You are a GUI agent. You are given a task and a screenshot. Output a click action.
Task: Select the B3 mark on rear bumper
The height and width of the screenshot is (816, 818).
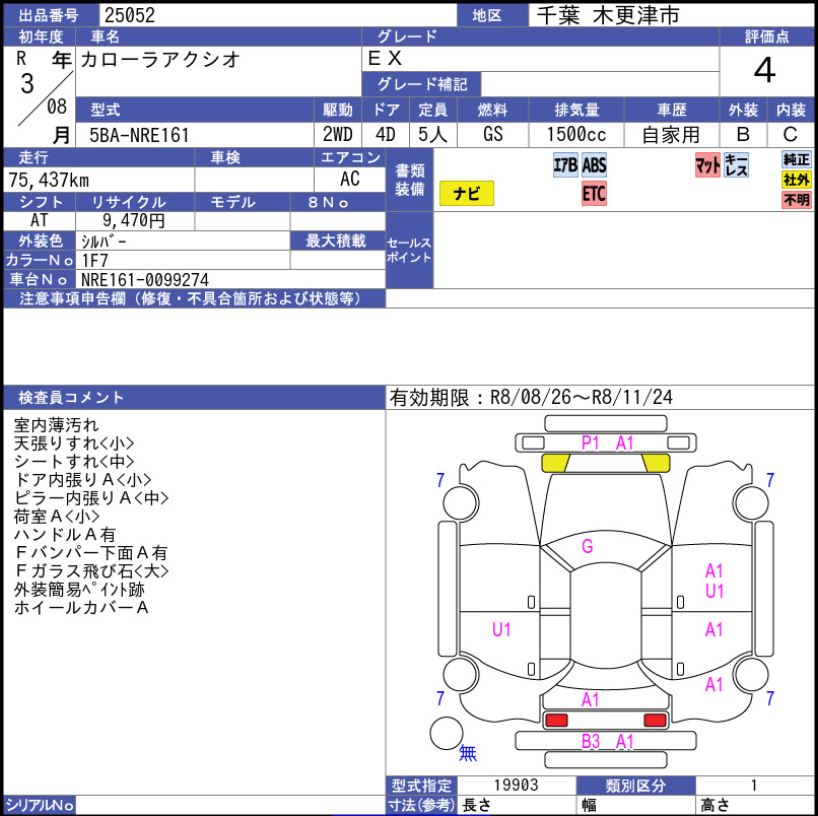pyautogui.click(x=591, y=741)
